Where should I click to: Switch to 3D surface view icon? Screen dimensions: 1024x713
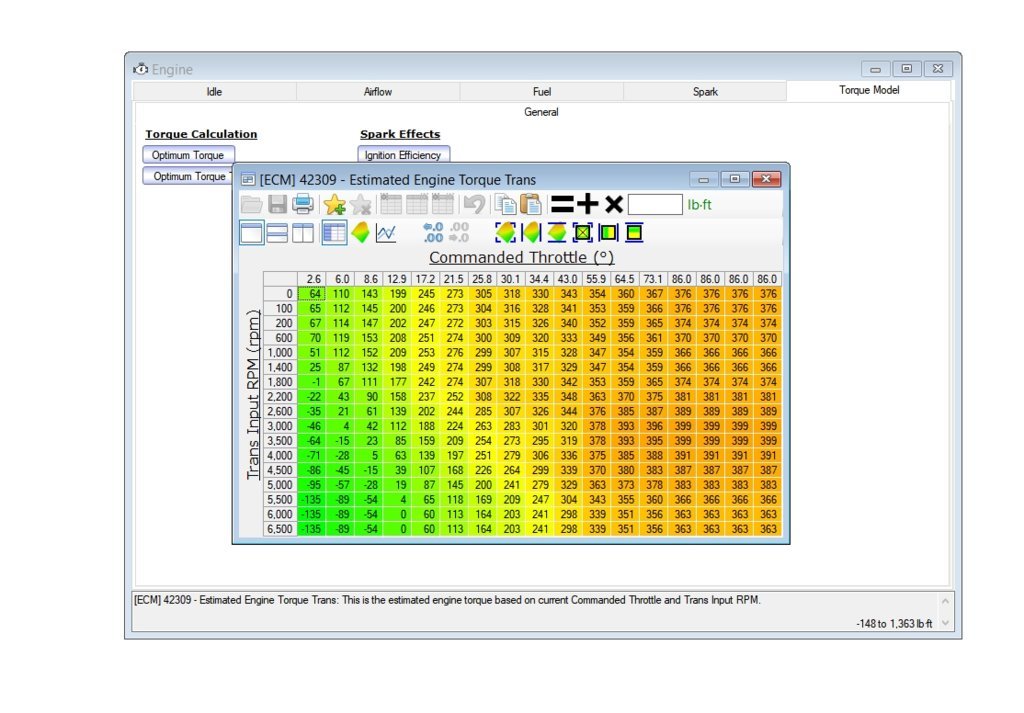click(360, 232)
